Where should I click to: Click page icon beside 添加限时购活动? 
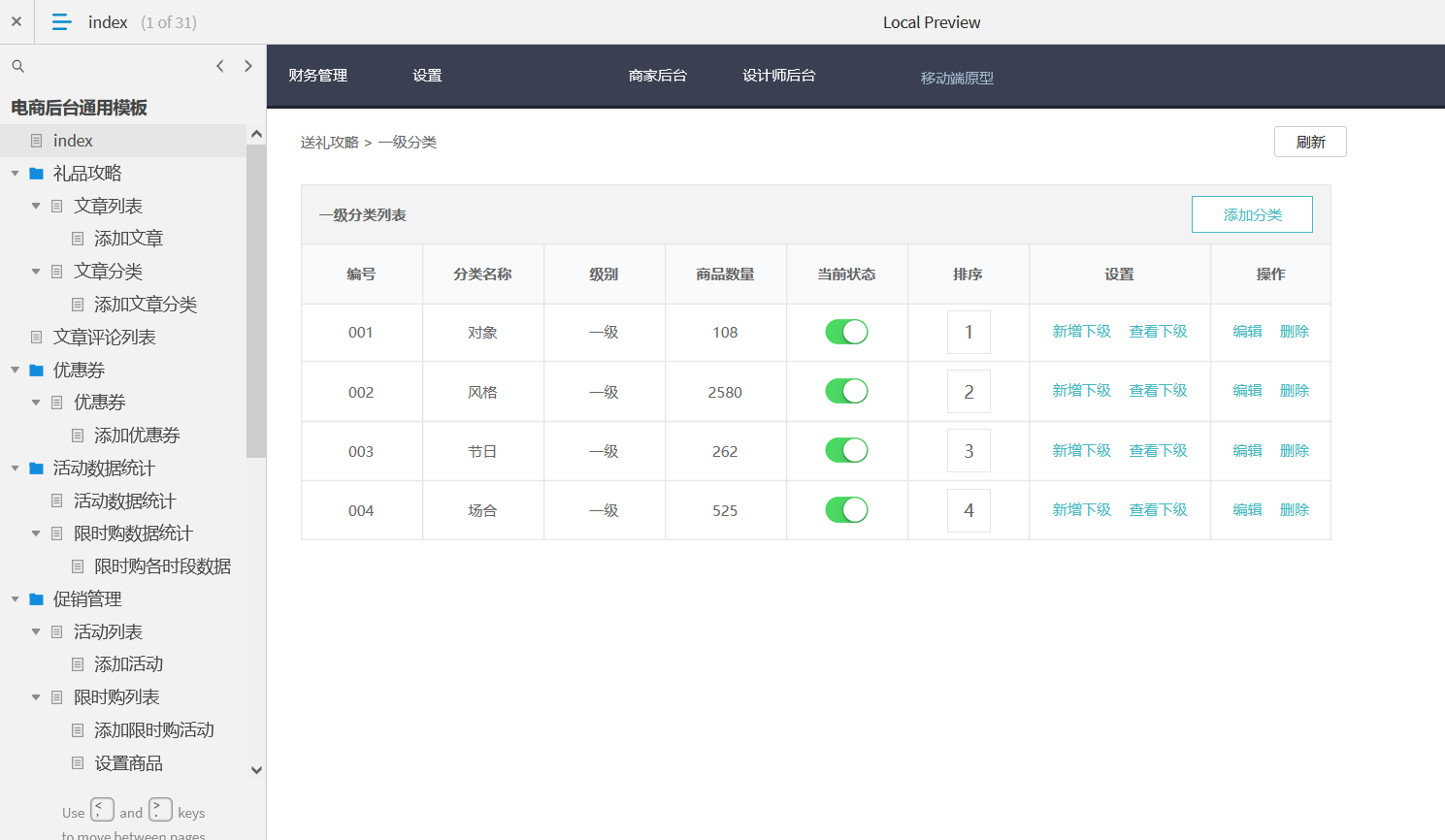click(x=78, y=730)
